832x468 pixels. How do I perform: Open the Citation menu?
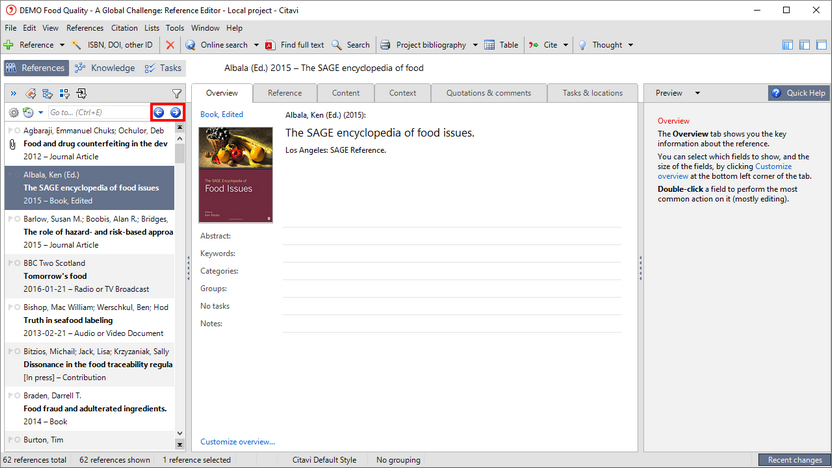[124, 28]
